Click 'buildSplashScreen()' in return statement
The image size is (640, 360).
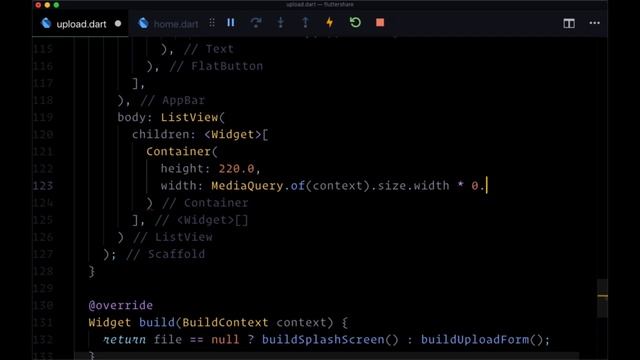click(x=330, y=340)
